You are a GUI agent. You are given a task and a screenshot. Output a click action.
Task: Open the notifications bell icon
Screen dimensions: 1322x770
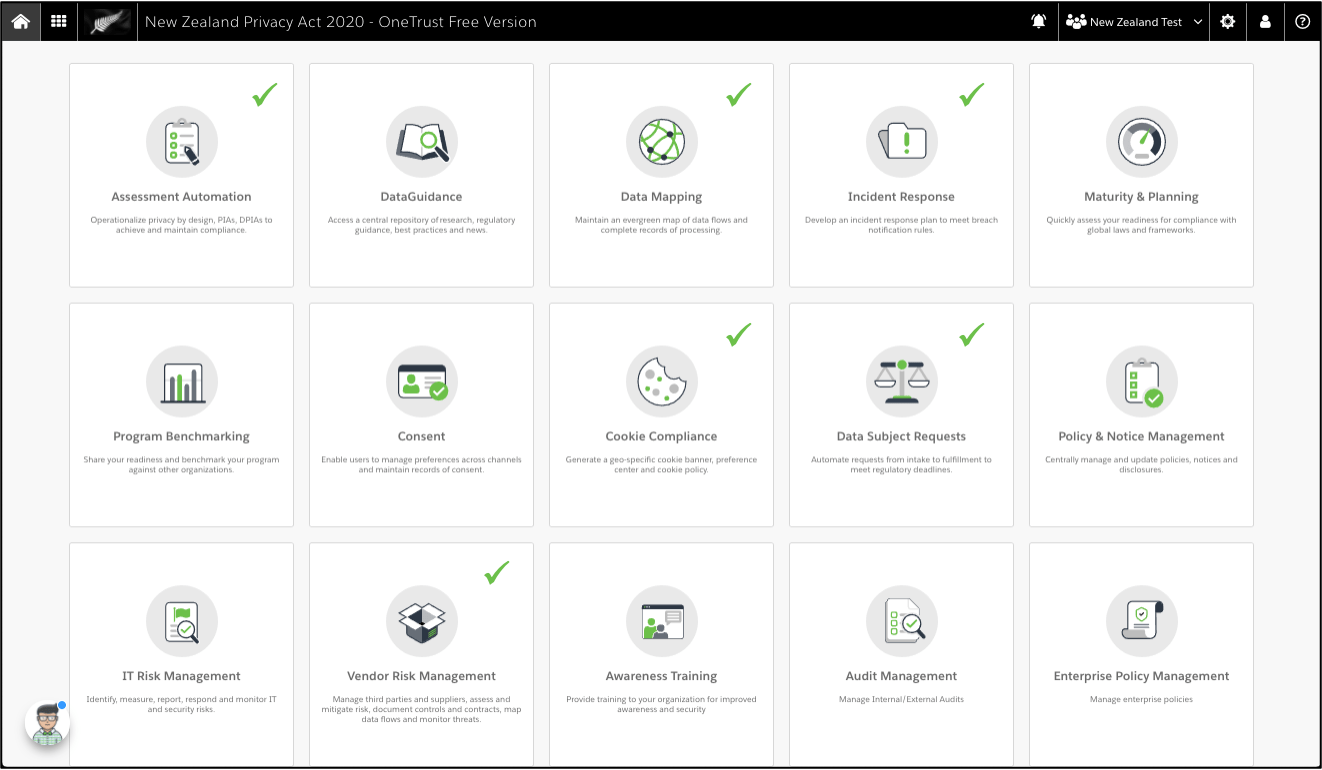click(1039, 21)
